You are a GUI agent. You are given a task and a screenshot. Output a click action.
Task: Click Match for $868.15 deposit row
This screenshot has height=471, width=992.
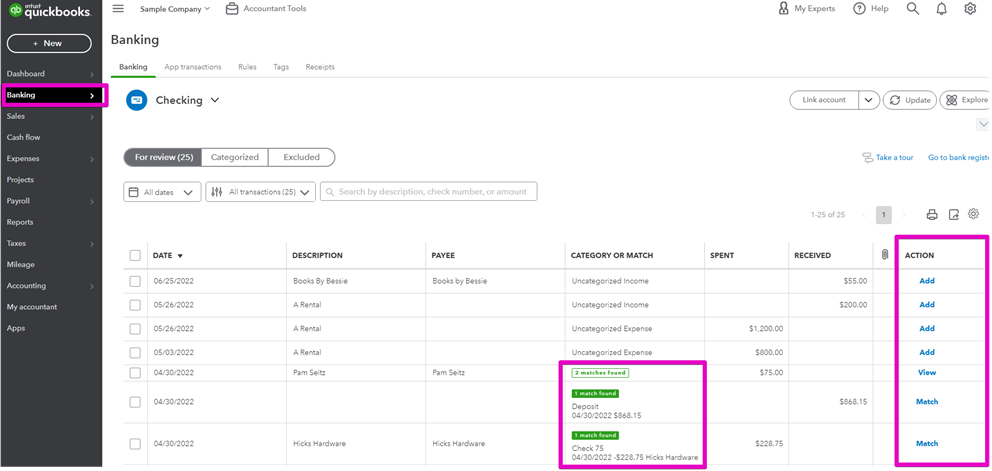927,402
